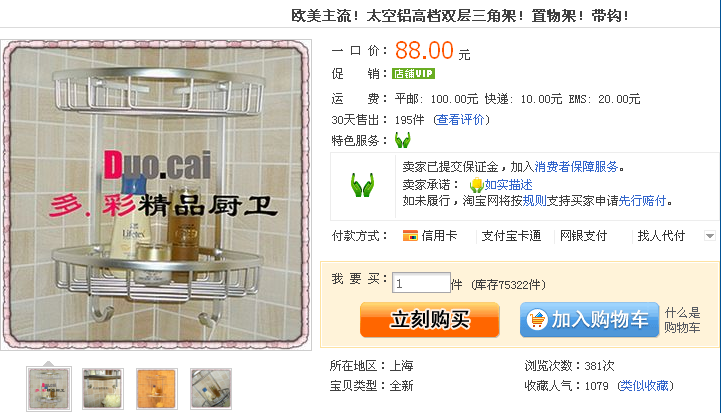Select the 支付宝卡通 payment option

click(511, 236)
